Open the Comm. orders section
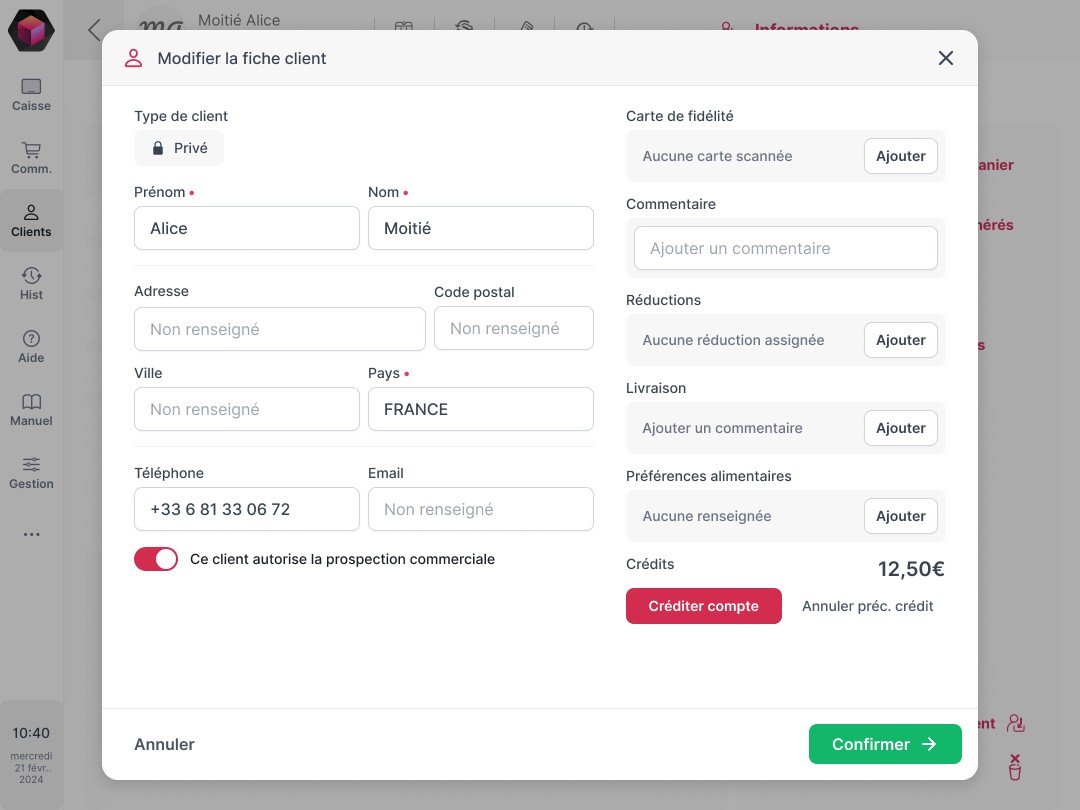The width and height of the screenshot is (1080, 810). click(31, 158)
